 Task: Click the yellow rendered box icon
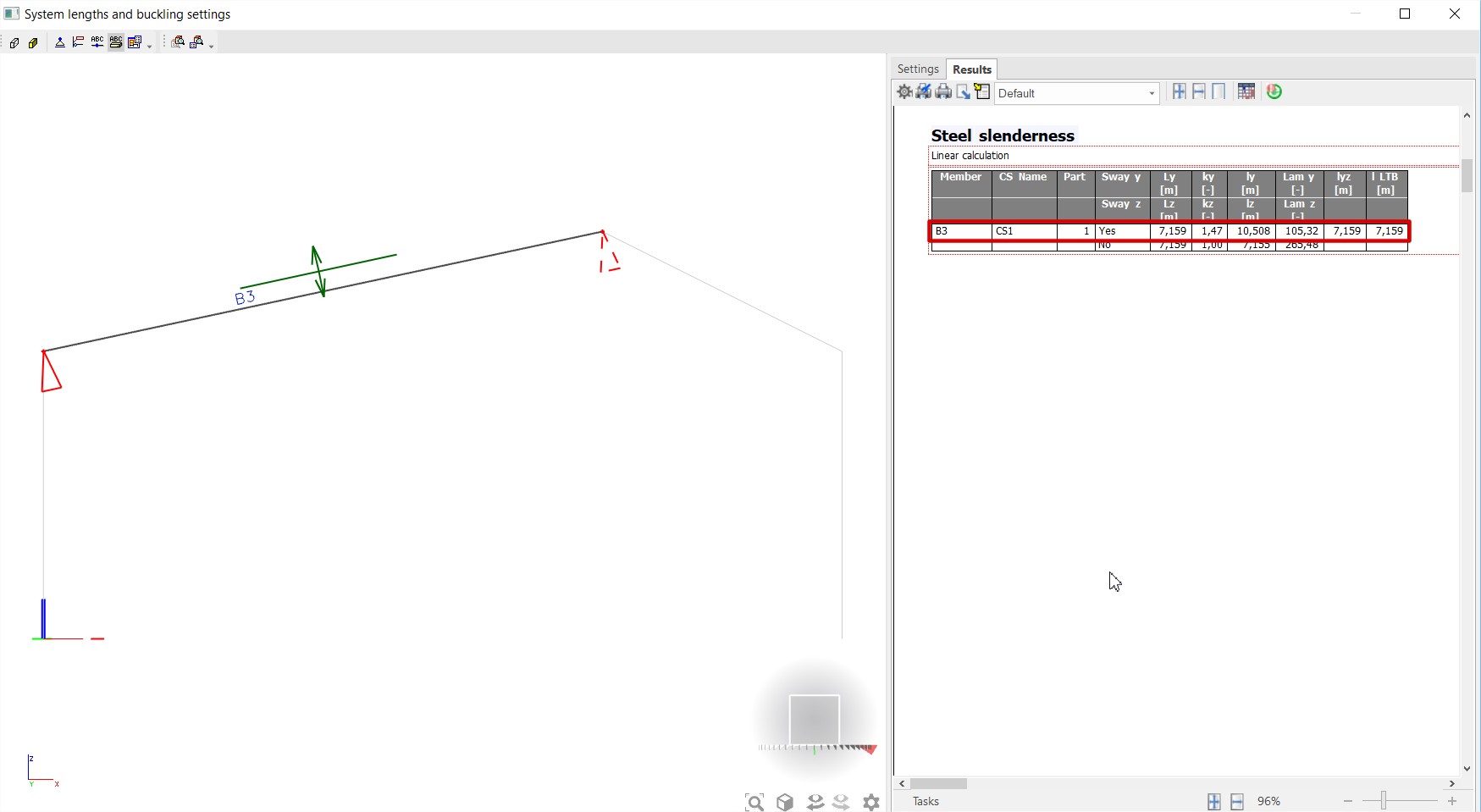(33, 43)
